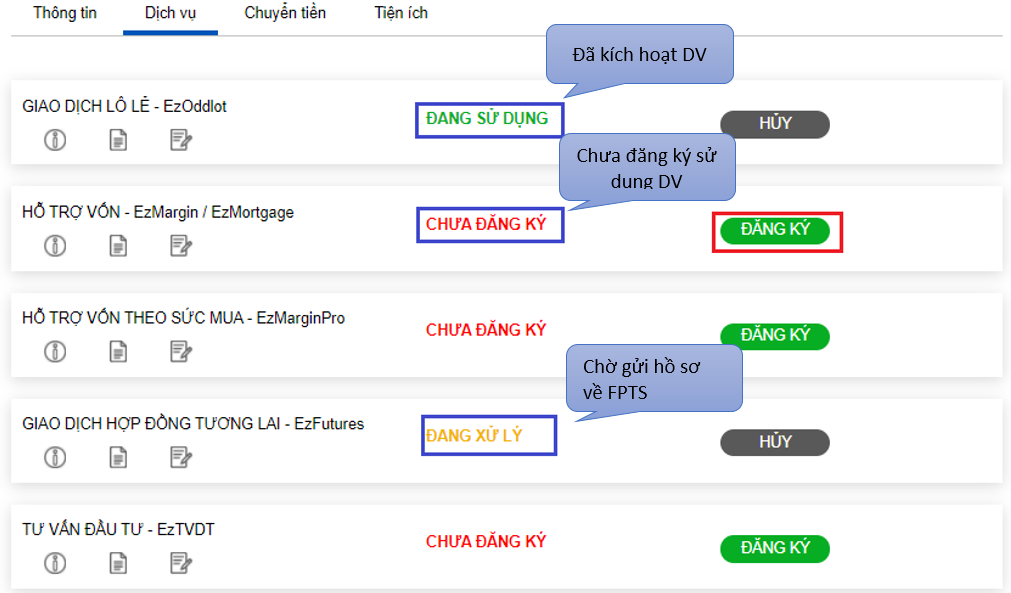Image resolution: width=1011 pixels, height=593 pixels.
Task: Click edit form icon under EzTVDT
Action: [181, 563]
